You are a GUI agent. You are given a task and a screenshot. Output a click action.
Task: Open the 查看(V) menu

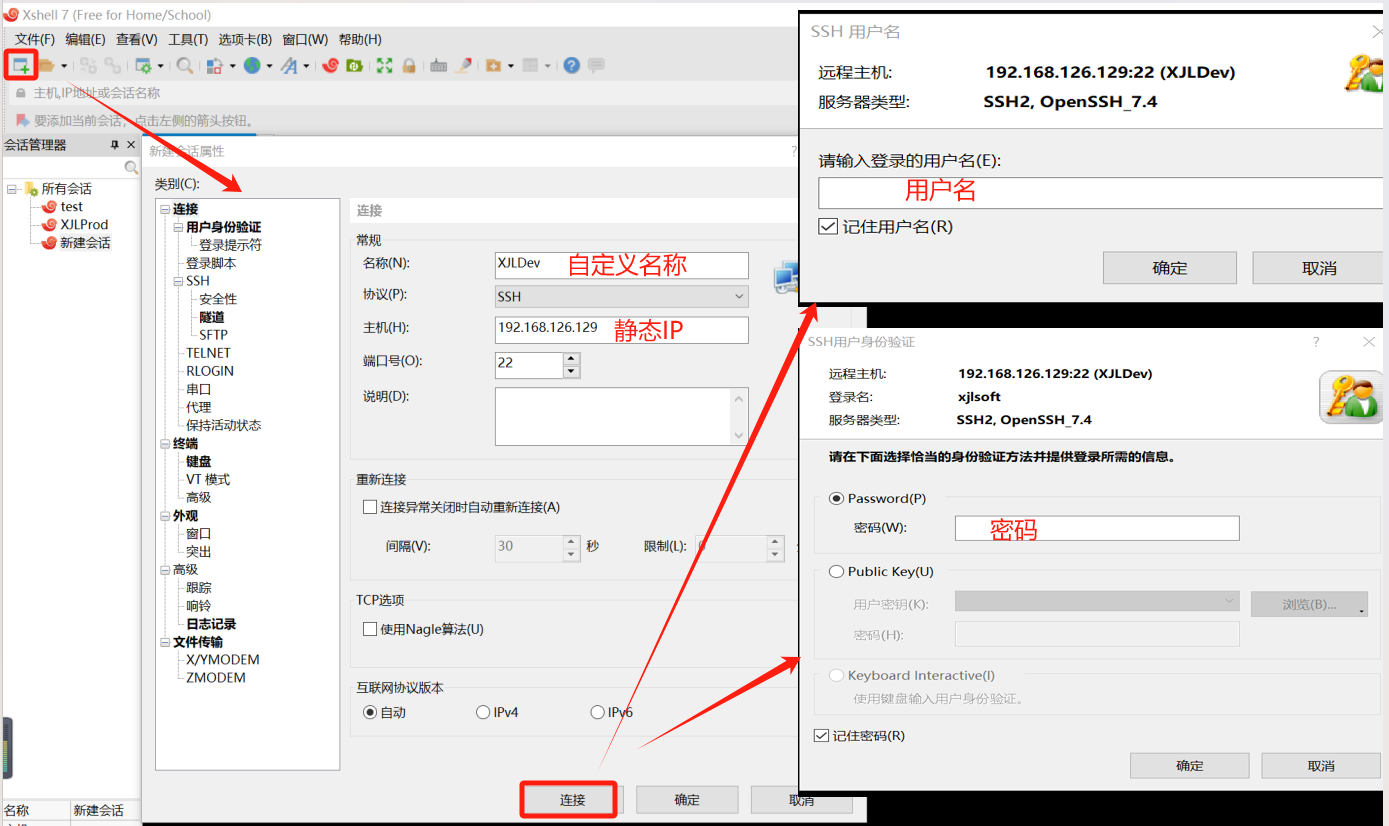[x=137, y=40]
